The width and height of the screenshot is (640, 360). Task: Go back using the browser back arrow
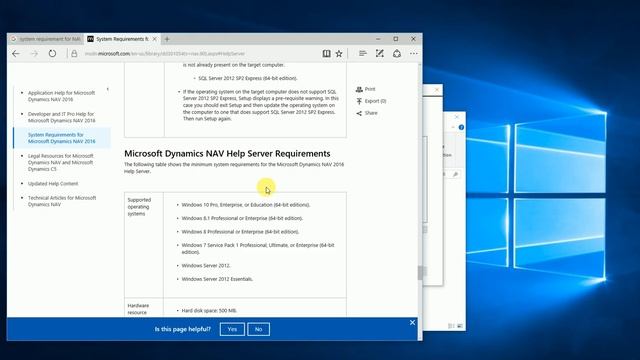[16, 53]
